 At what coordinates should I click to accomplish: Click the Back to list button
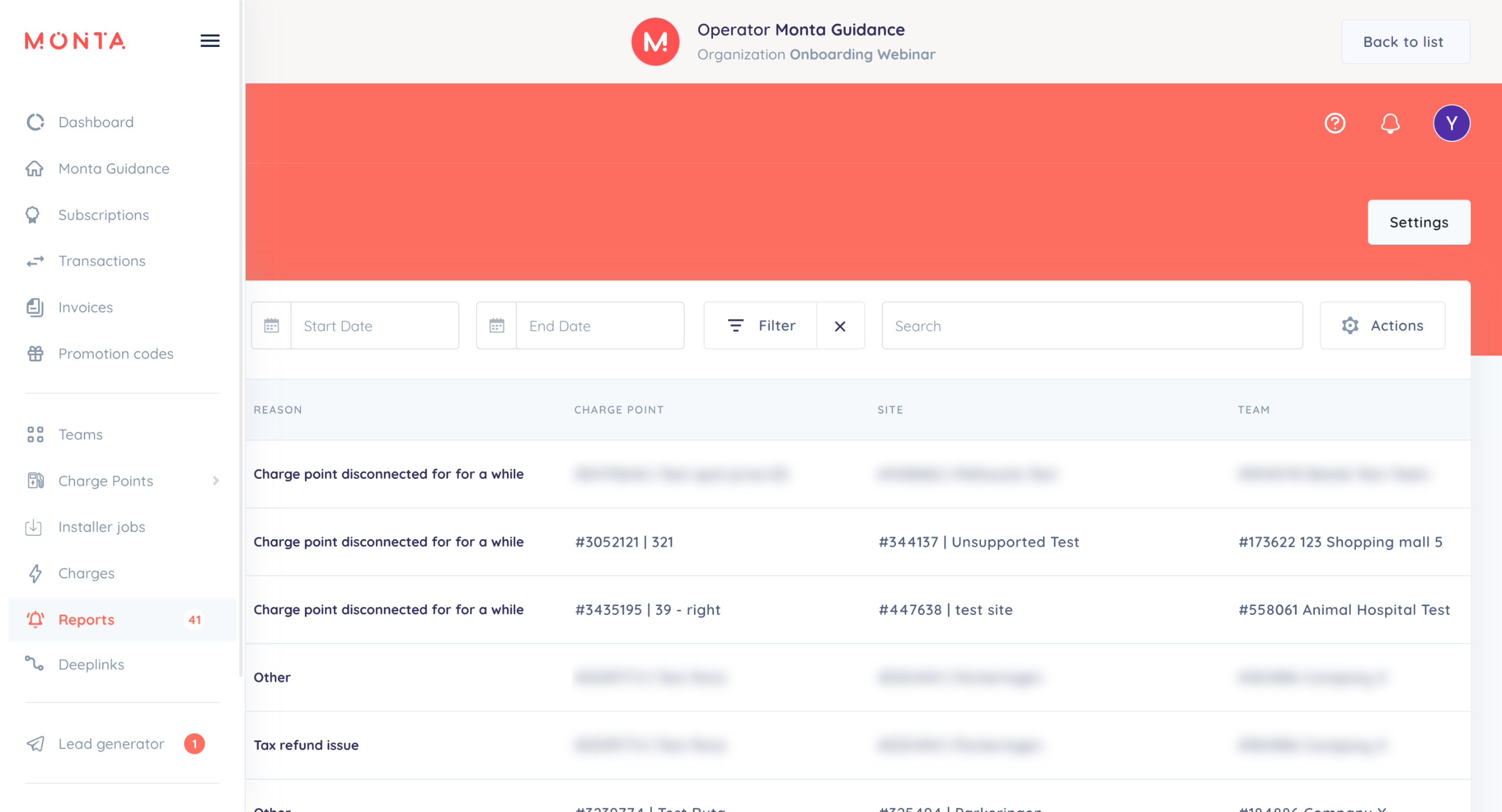[1405, 42]
